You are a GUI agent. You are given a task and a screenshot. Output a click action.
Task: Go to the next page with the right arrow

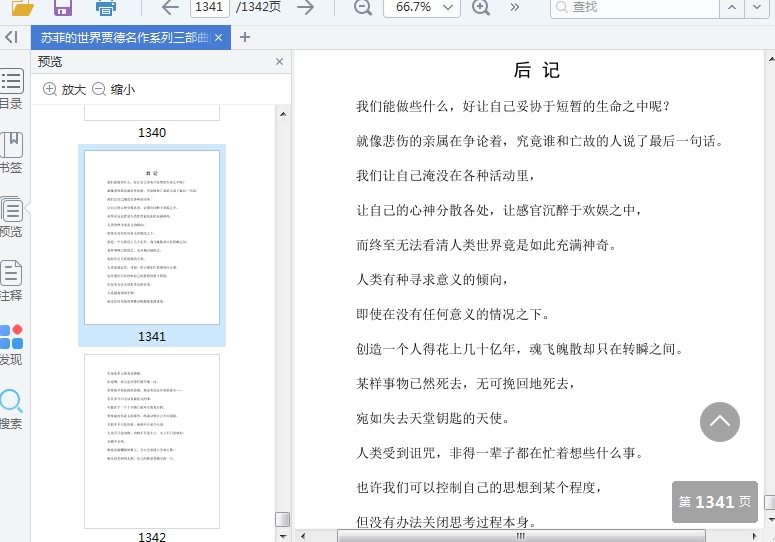[x=306, y=7]
